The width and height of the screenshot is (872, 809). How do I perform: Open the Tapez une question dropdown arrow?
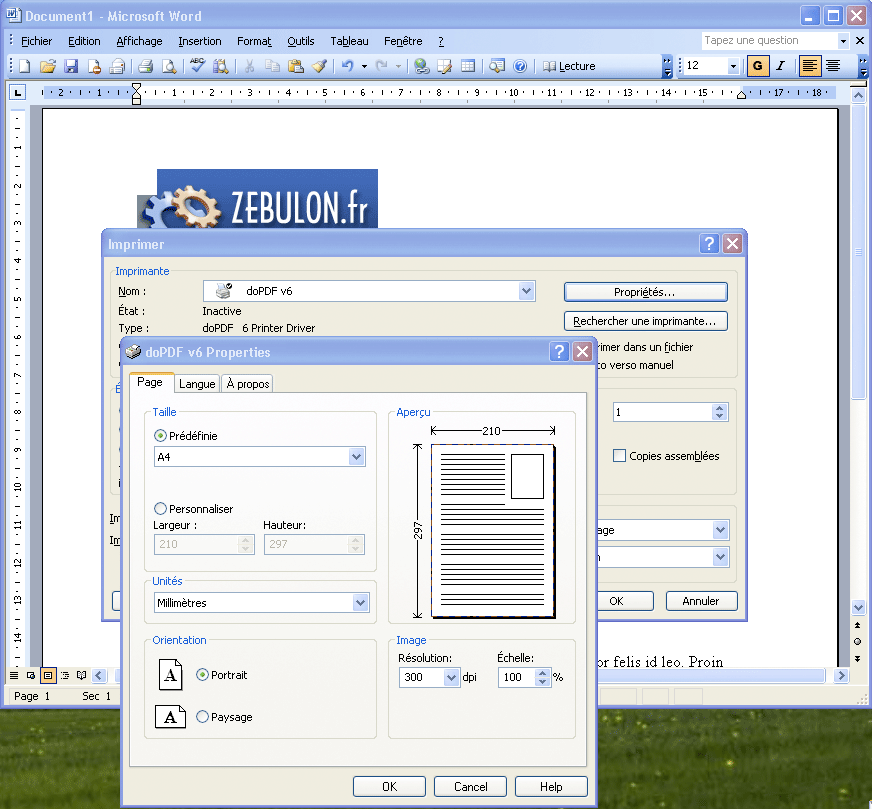pos(843,41)
